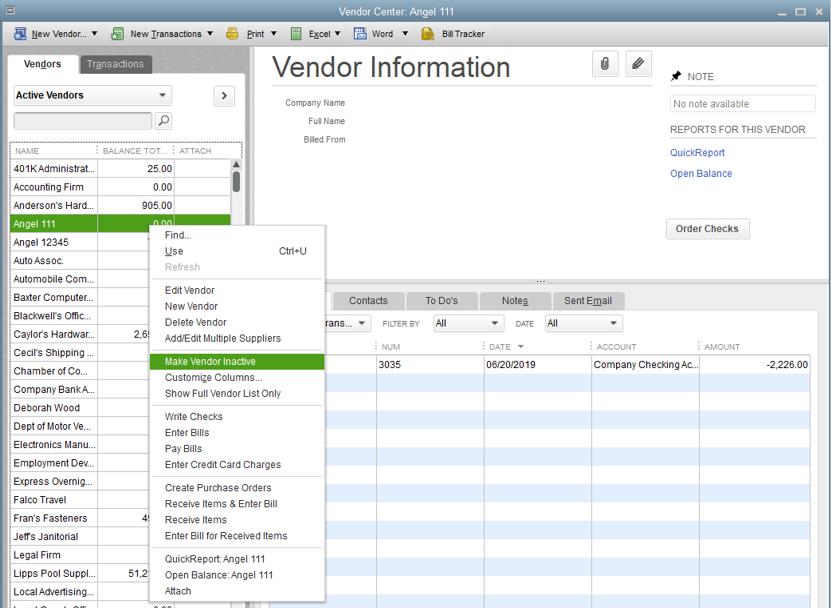The height and width of the screenshot is (608, 831).
Task: Open the QuickReport link
Action: [x=697, y=153]
